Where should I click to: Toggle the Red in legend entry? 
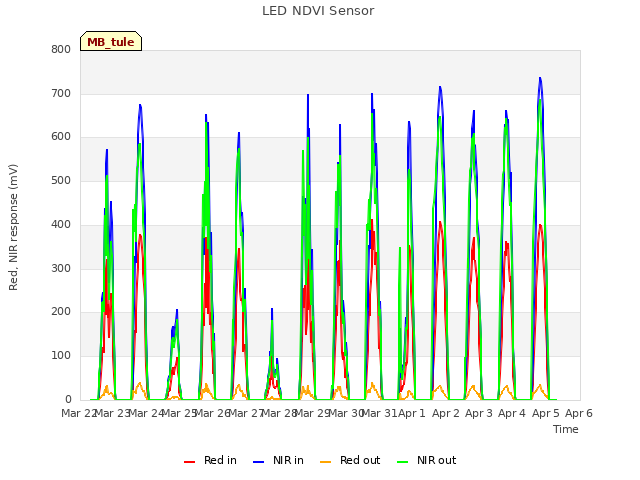tap(210, 460)
